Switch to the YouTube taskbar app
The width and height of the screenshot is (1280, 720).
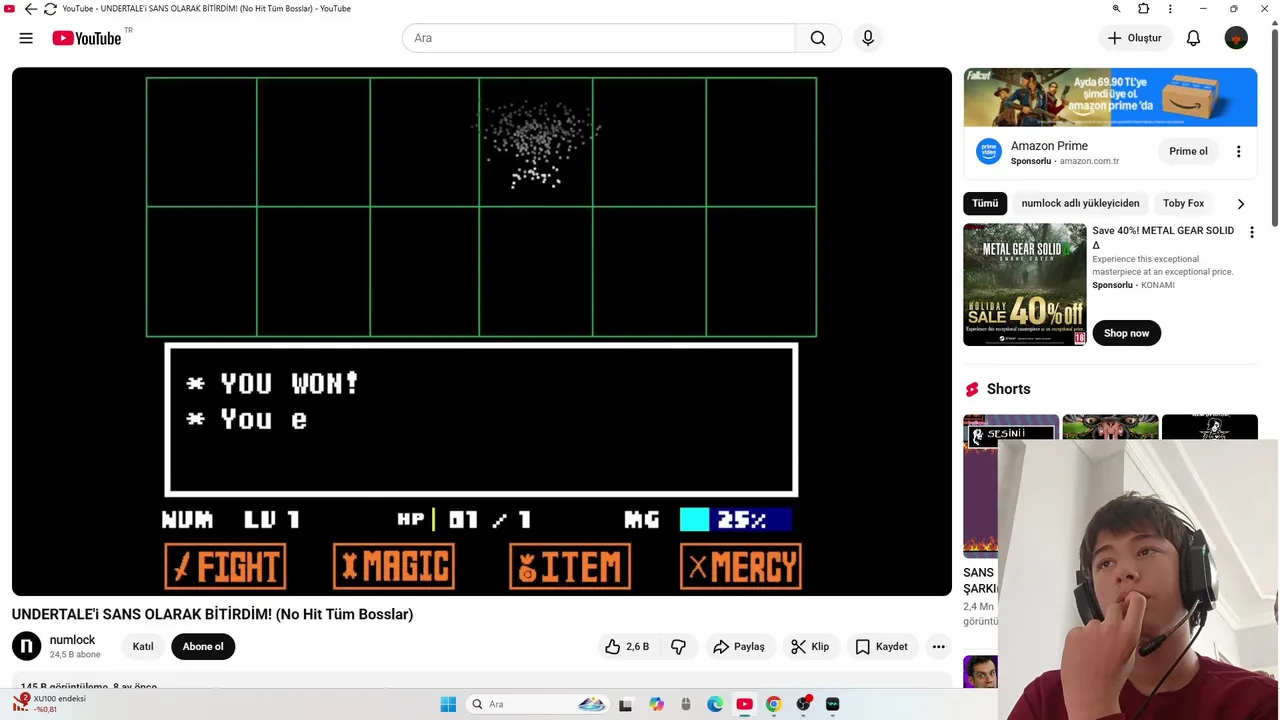tap(744, 704)
